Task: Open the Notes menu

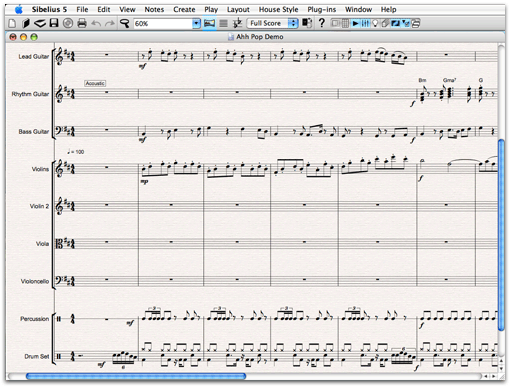Action: [154, 9]
